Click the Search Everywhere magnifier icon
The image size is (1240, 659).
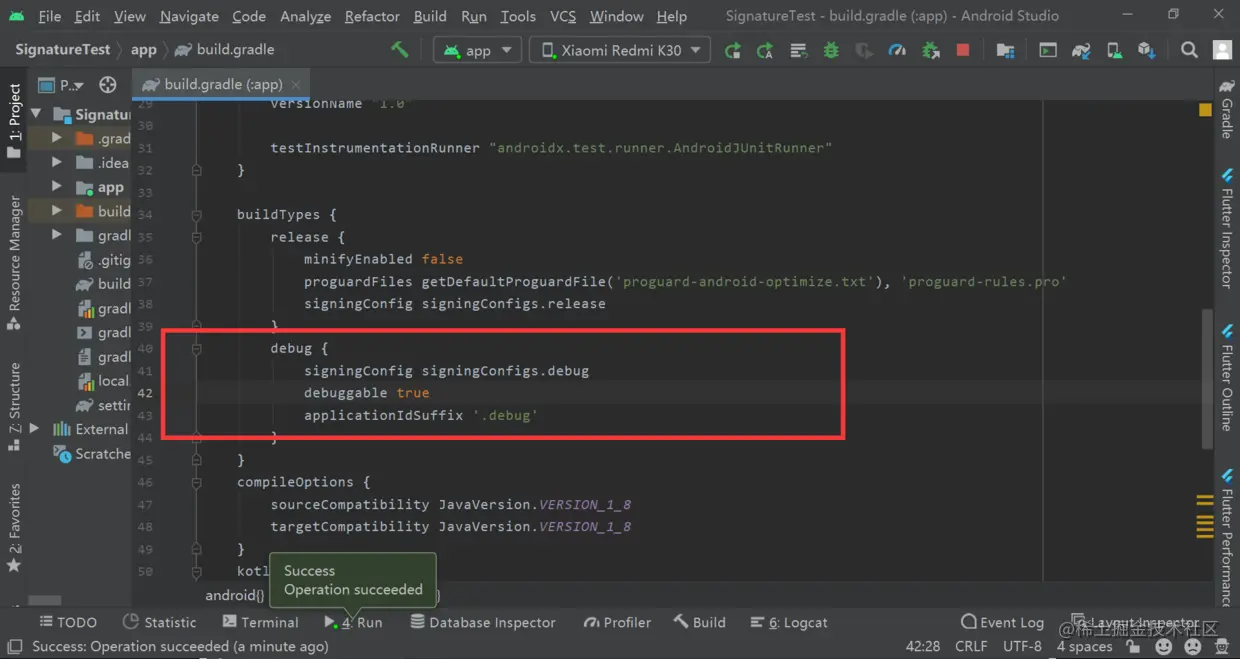[x=1189, y=50]
